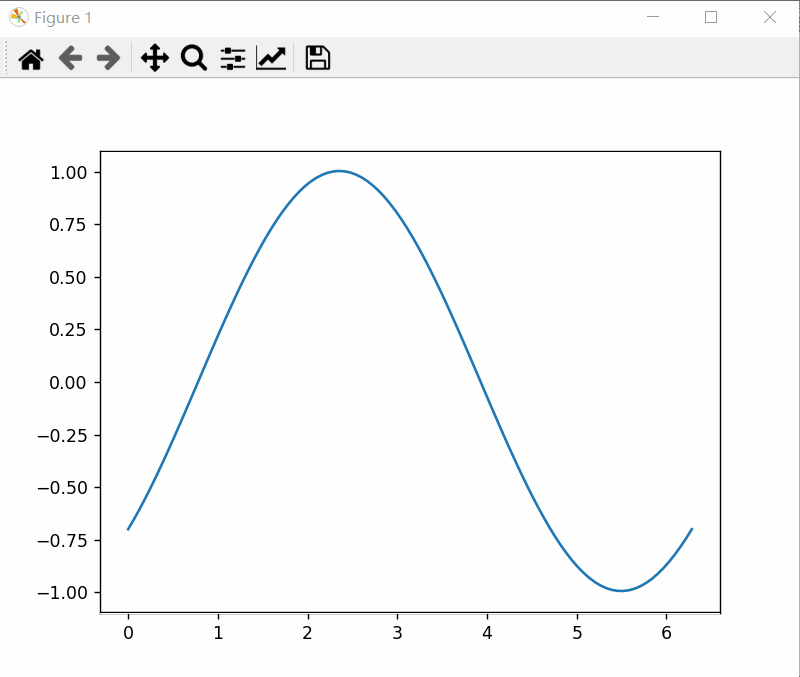Click the y-axis label −0.50

(x=62, y=488)
